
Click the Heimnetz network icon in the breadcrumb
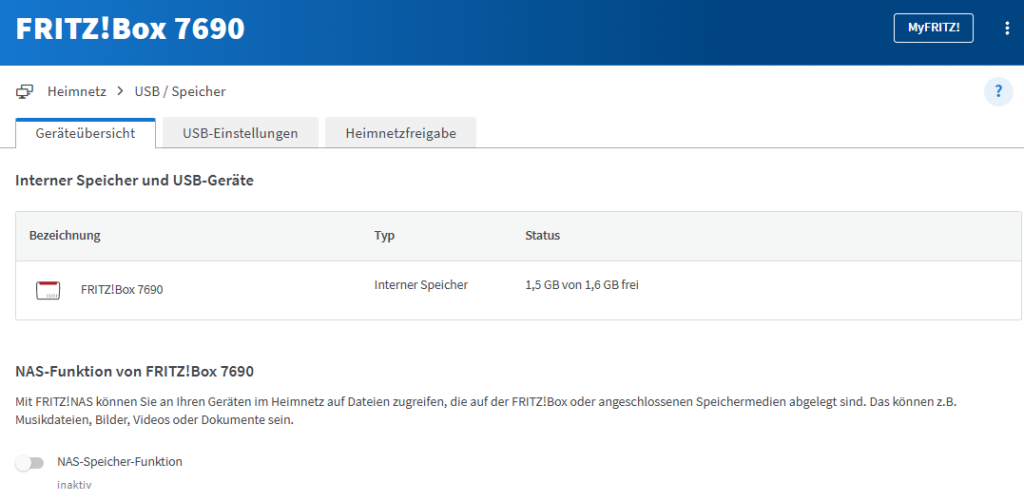25,92
